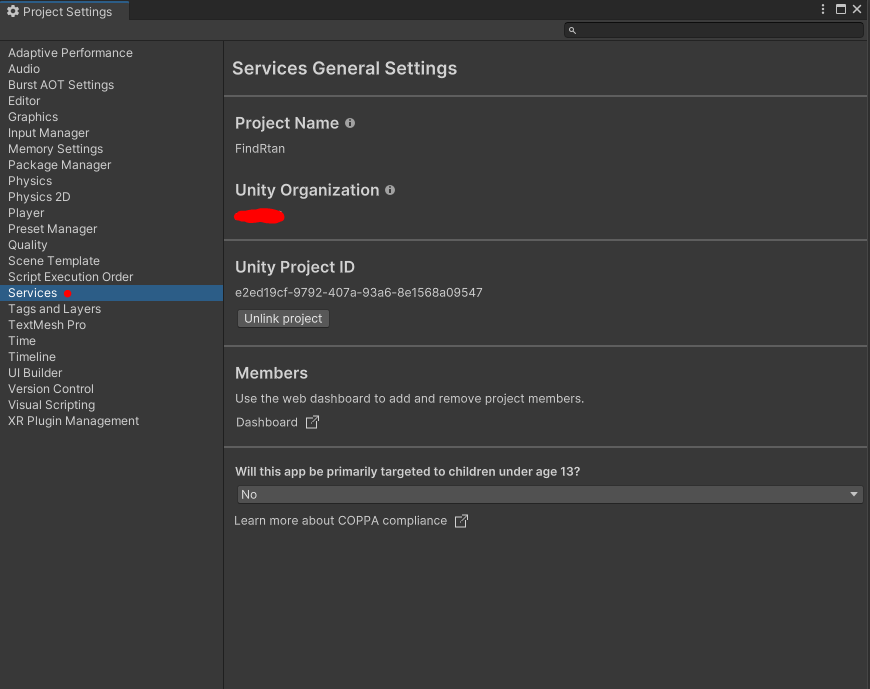Click the Unity Organization info icon
The height and width of the screenshot is (689, 870).
click(x=390, y=190)
